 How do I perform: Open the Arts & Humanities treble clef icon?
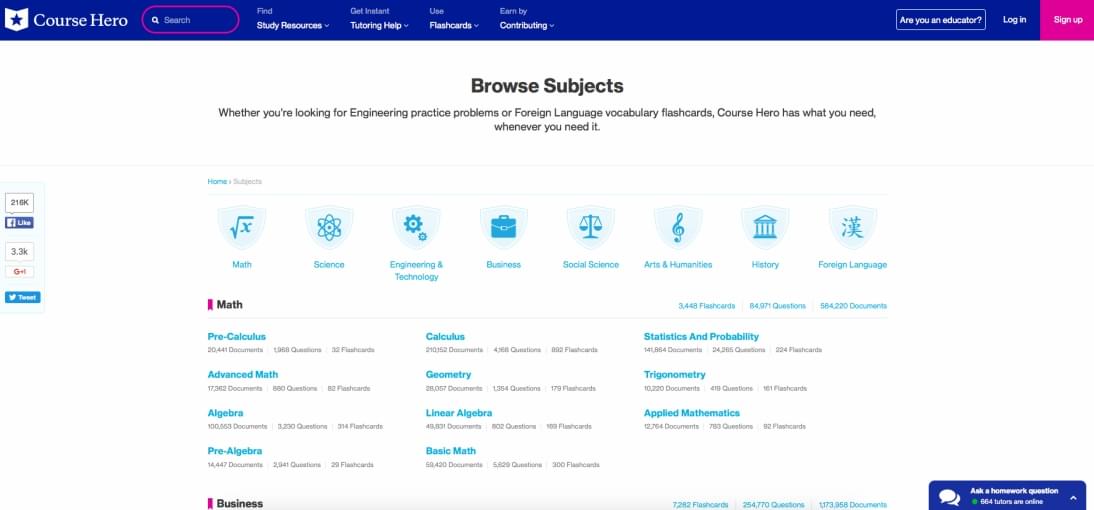[x=677, y=227]
